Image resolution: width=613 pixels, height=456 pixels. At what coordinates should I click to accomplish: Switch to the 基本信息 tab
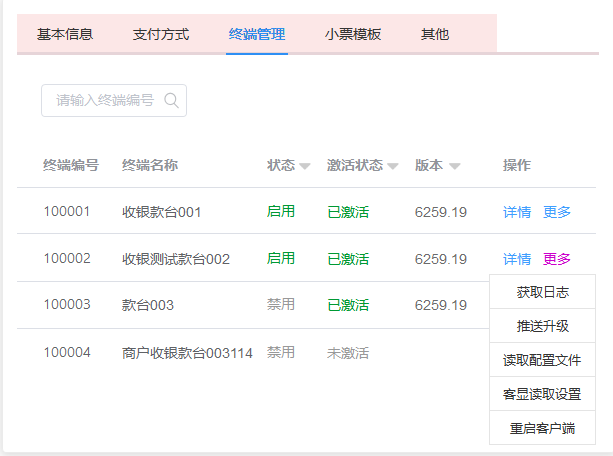tap(65, 34)
